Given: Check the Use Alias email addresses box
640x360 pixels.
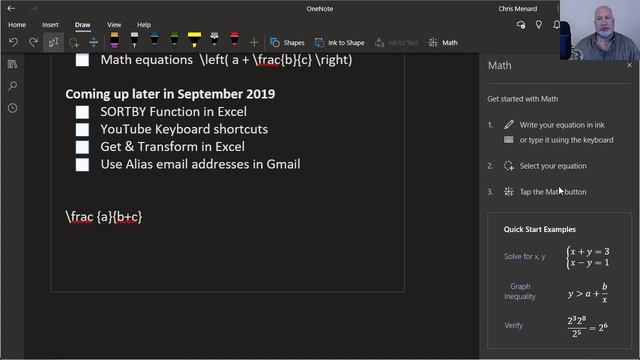Looking at the screenshot, I should [82, 164].
